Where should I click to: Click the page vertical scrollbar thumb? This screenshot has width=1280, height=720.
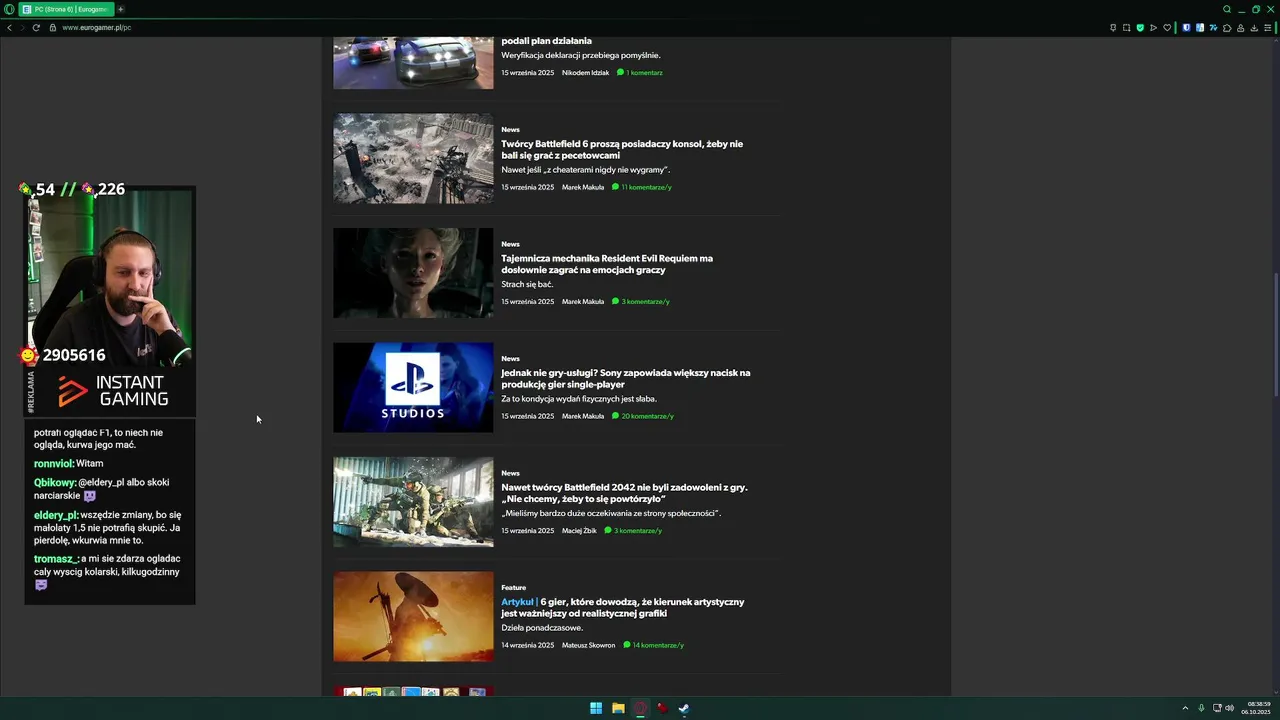click(x=1275, y=337)
